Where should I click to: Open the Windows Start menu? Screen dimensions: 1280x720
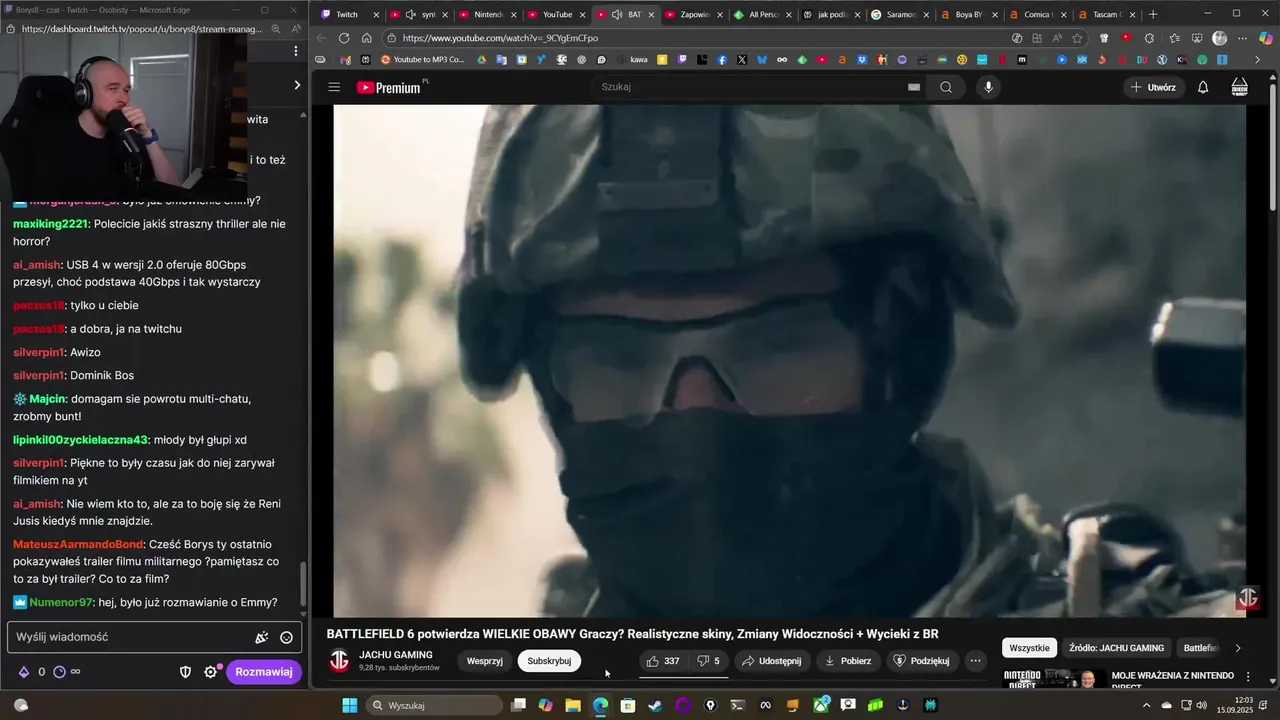349,705
